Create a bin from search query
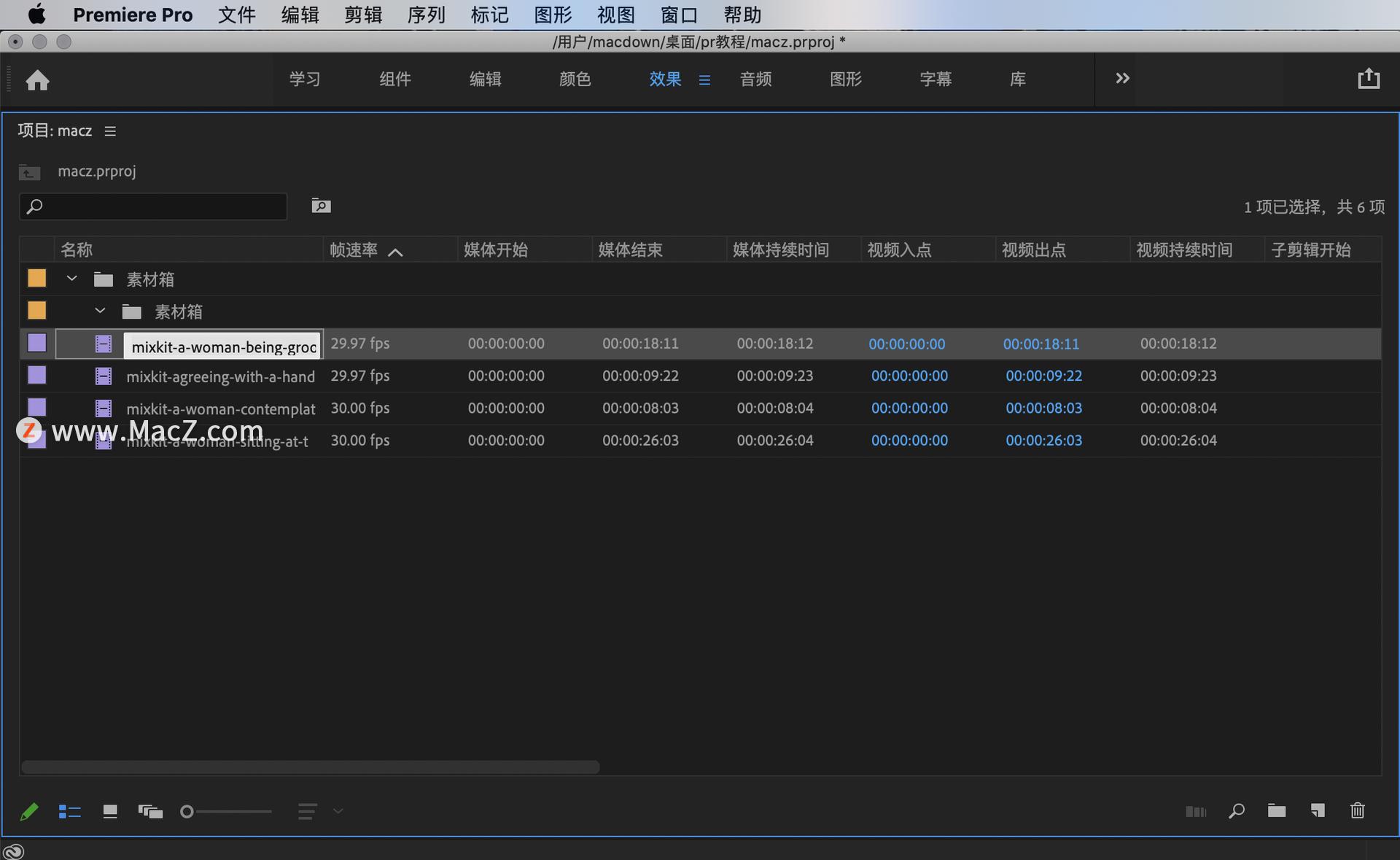1400x860 pixels. point(321,206)
